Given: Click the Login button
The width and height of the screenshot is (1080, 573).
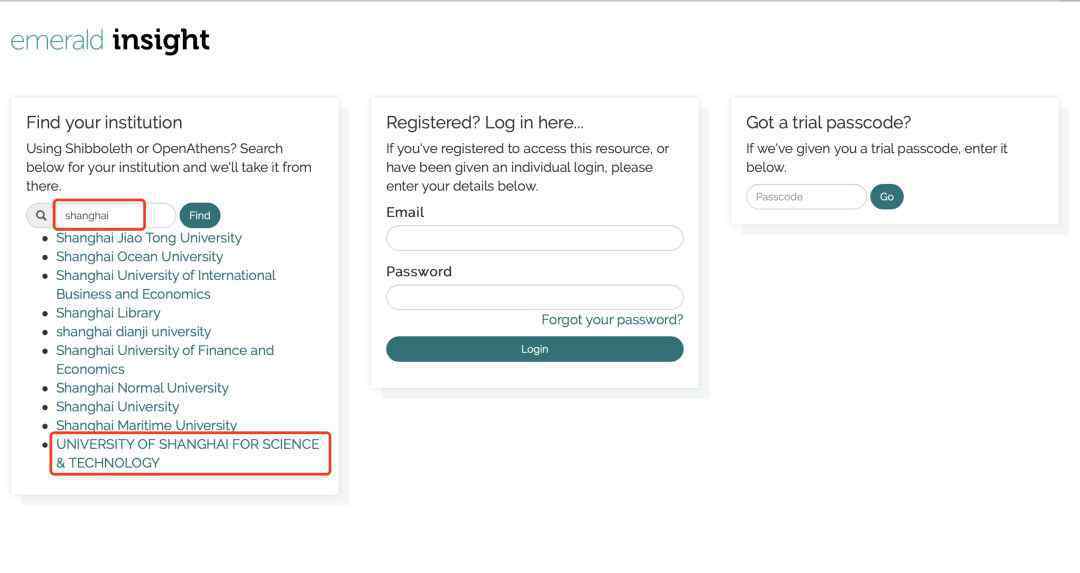Looking at the screenshot, I should (534, 349).
